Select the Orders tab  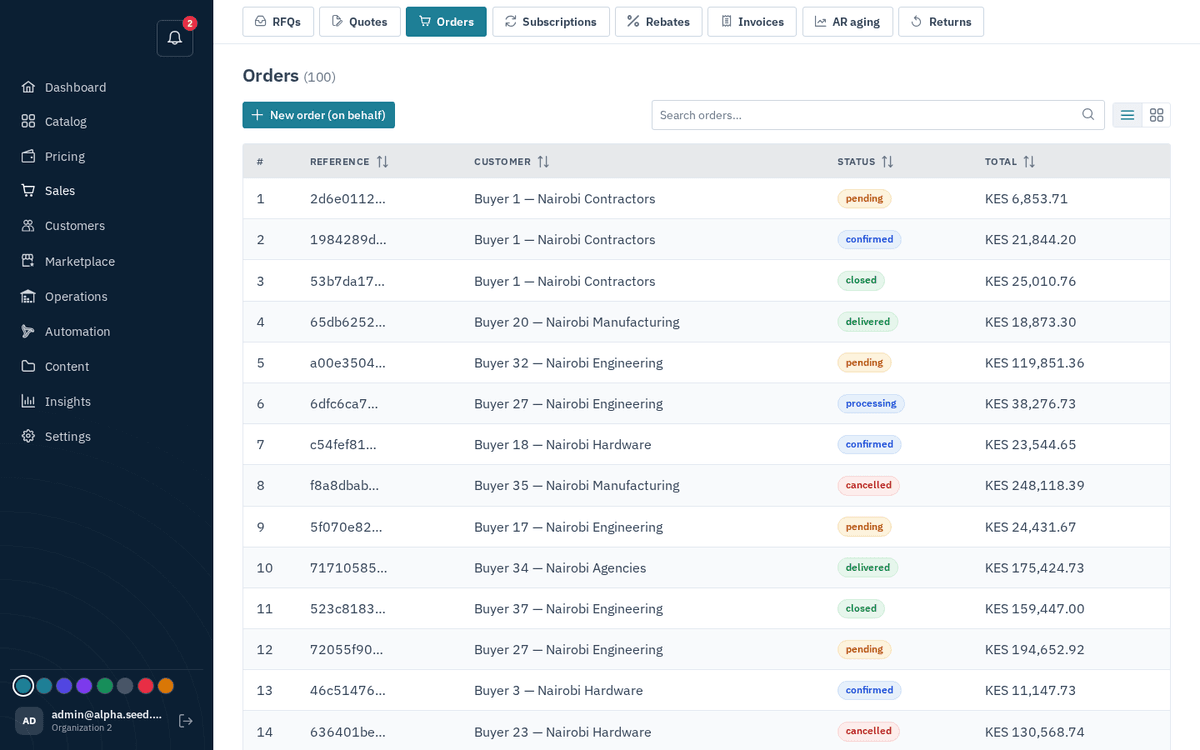click(446, 22)
